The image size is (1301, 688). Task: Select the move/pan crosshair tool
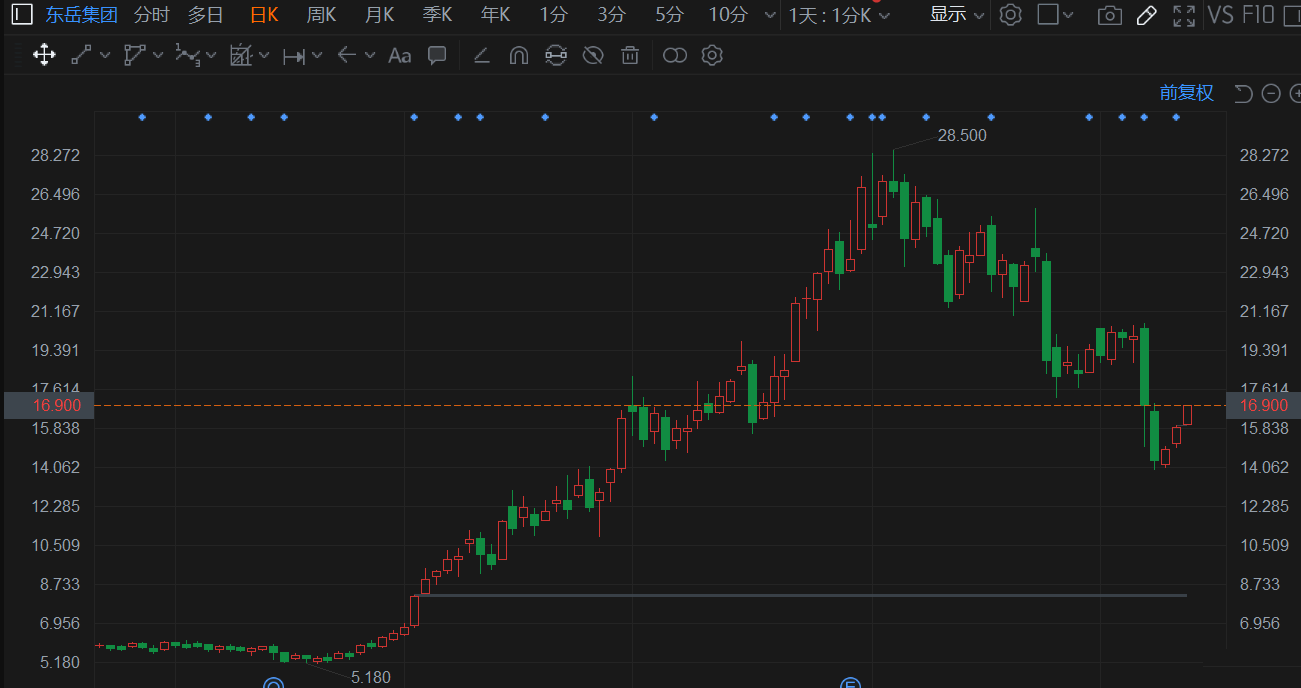click(44, 55)
